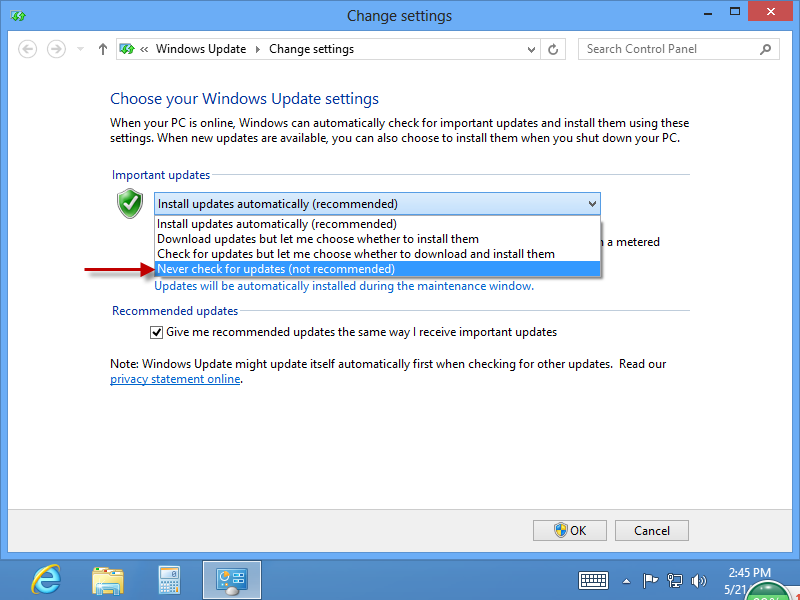The height and width of the screenshot is (600, 800).
Task: Click the network tray icon
Action: (x=674, y=581)
